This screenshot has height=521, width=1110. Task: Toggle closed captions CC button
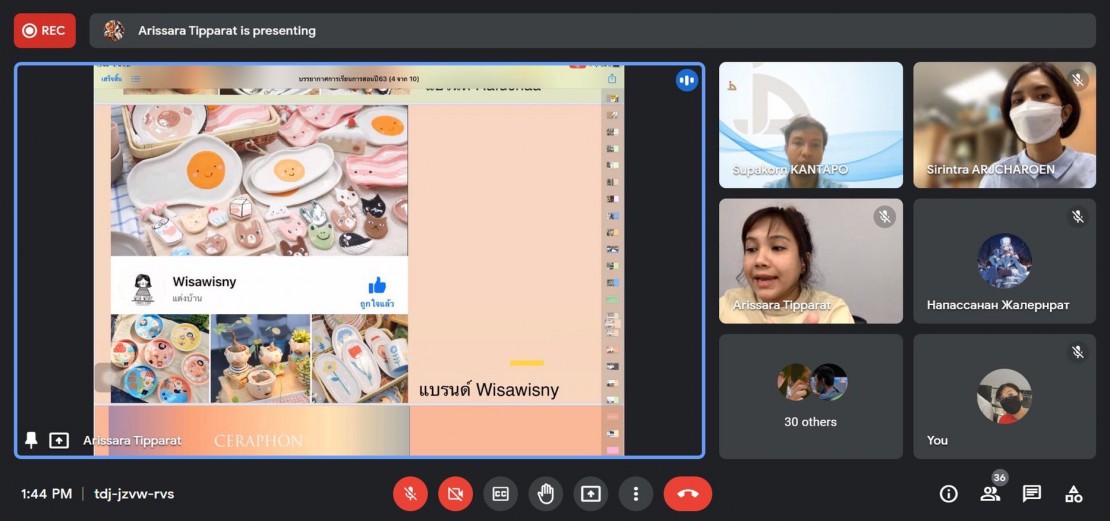(x=500, y=493)
